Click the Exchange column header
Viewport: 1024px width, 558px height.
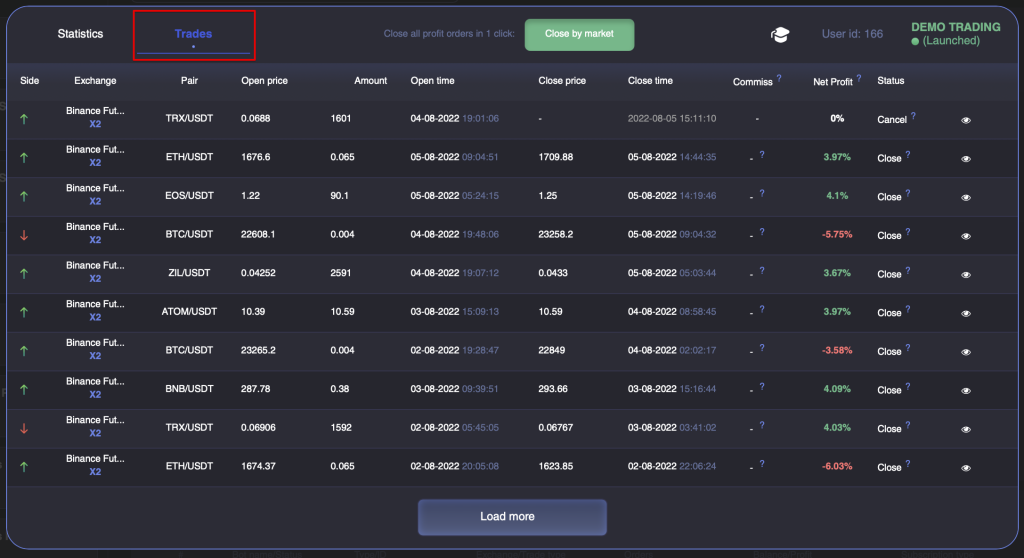pyautogui.click(x=95, y=80)
